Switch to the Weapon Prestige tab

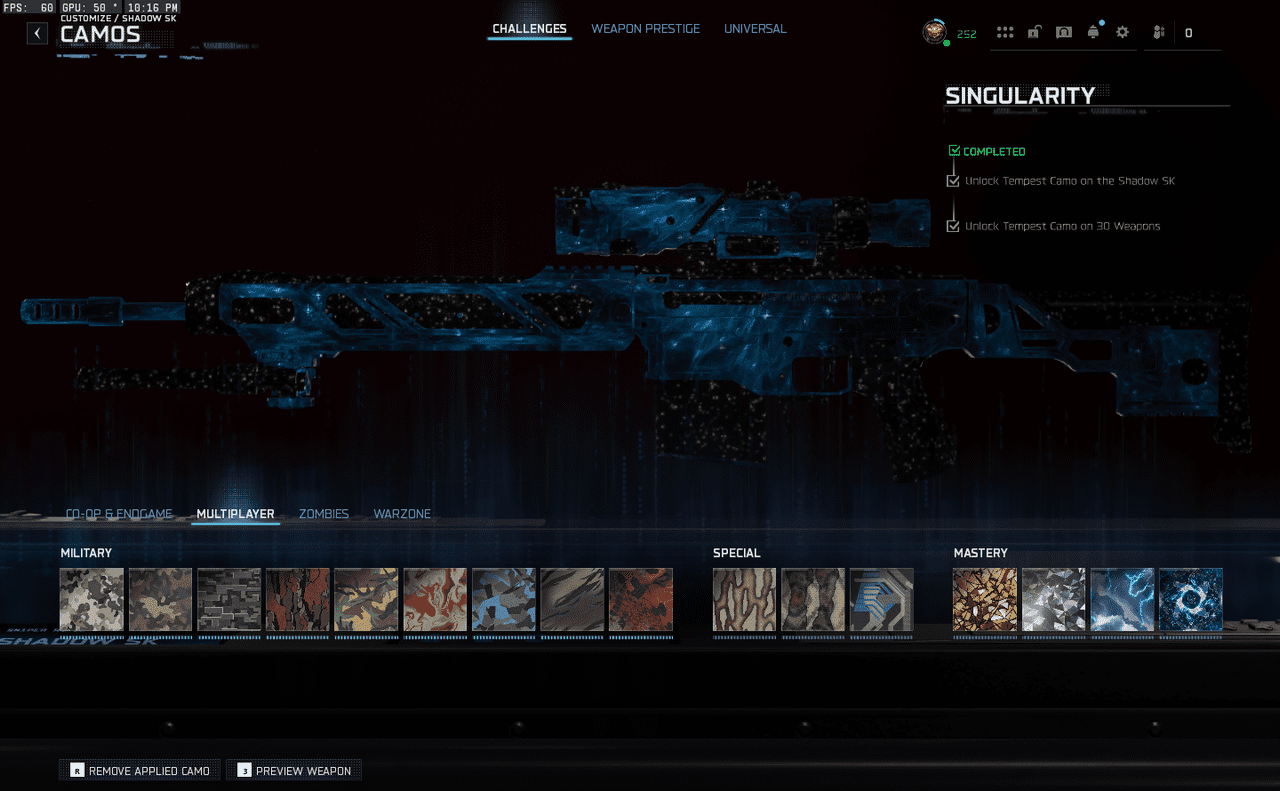point(645,29)
